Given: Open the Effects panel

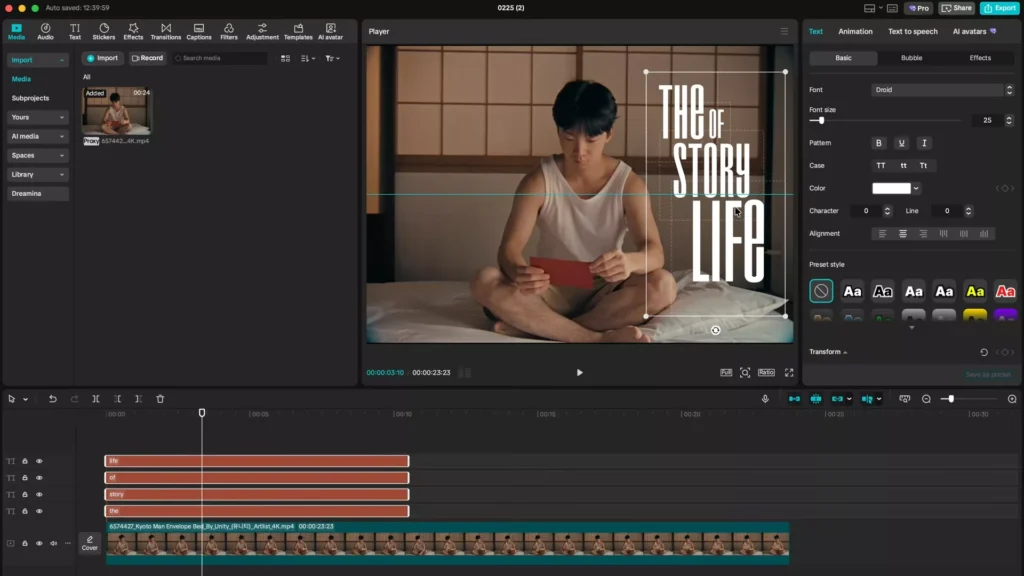Looking at the screenshot, I should pos(133,31).
